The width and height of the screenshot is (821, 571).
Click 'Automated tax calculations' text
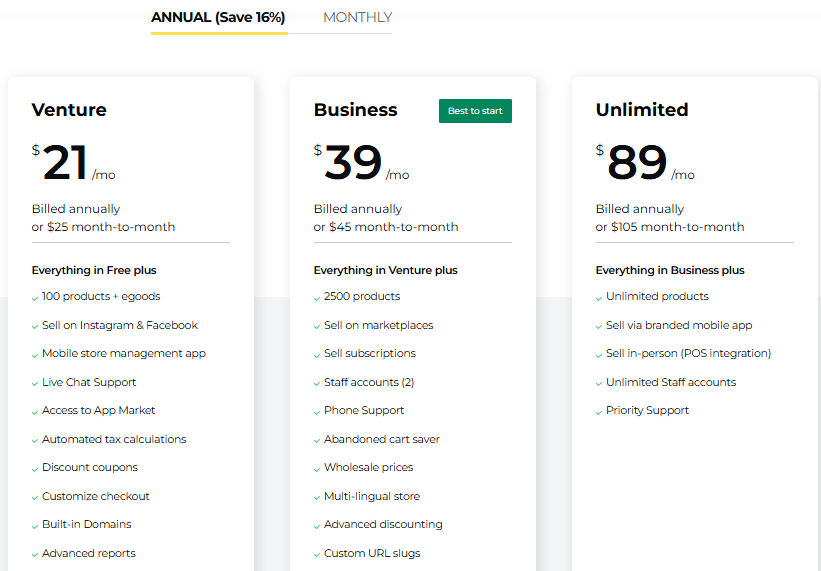click(x=114, y=439)
